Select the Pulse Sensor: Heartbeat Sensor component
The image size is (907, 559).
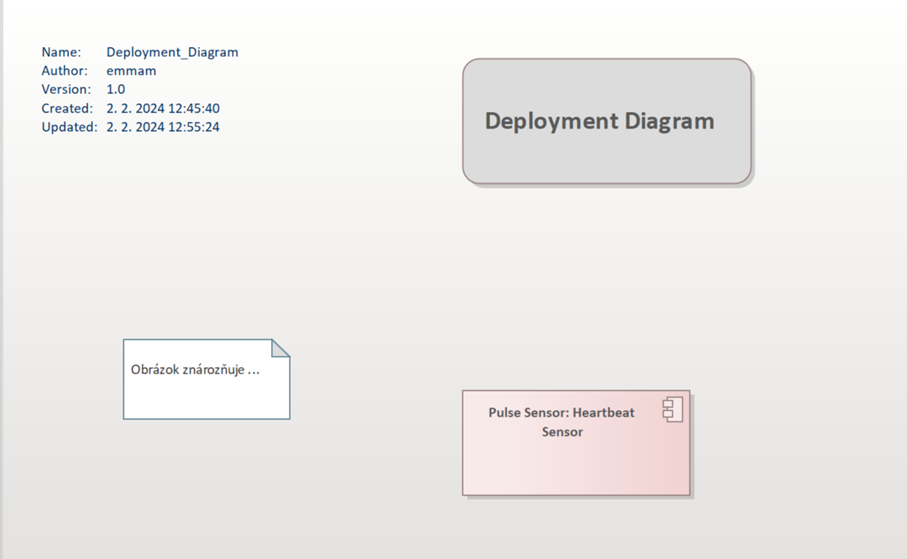(576, 443)
